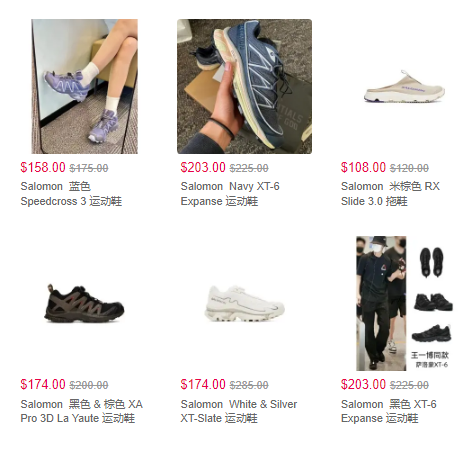This screenshot has height=452, width=476.
Task: Click the crossed-out $120.00 original price
Action: tap(409, 168)
